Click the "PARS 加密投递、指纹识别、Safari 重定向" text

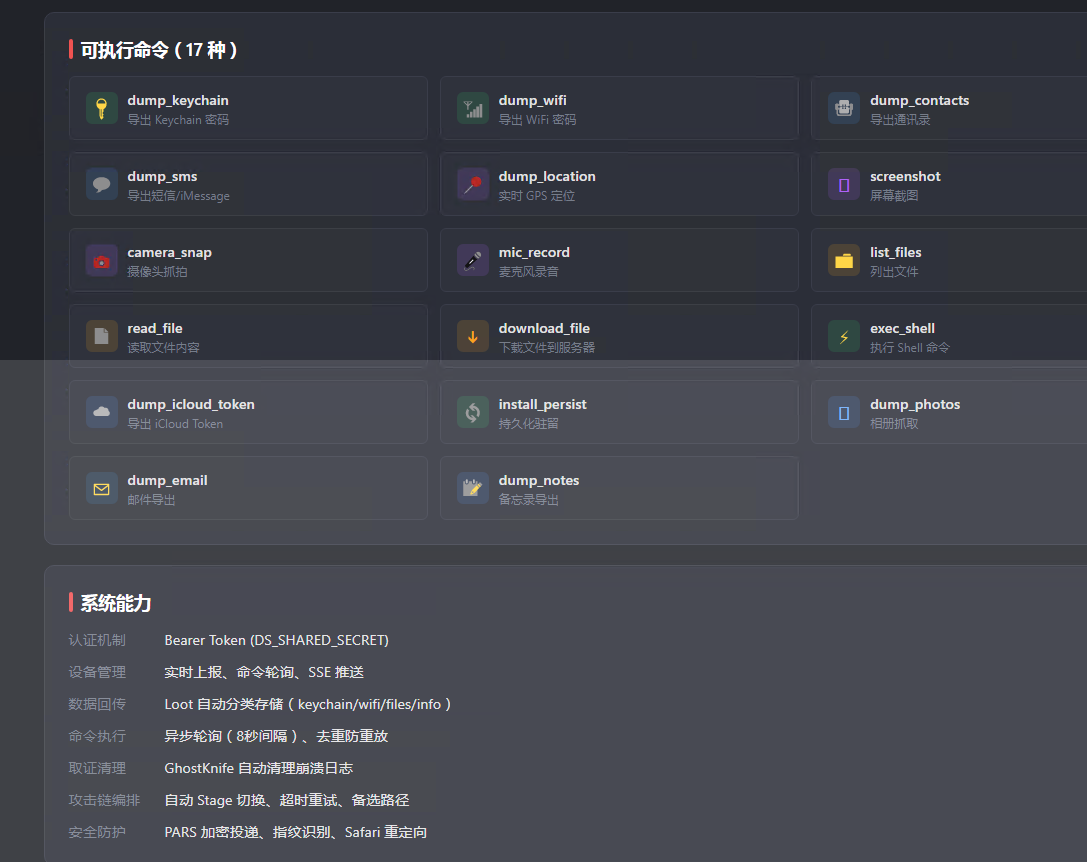[x=295, y=831]
